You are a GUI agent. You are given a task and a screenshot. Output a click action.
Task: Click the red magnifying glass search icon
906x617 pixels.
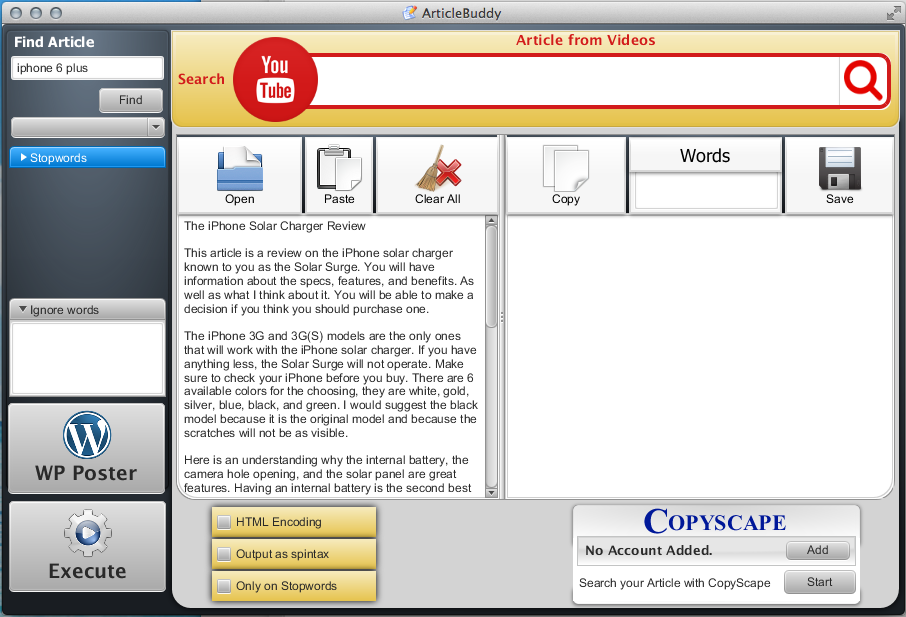pyautogui.click(x=863, y=80)
